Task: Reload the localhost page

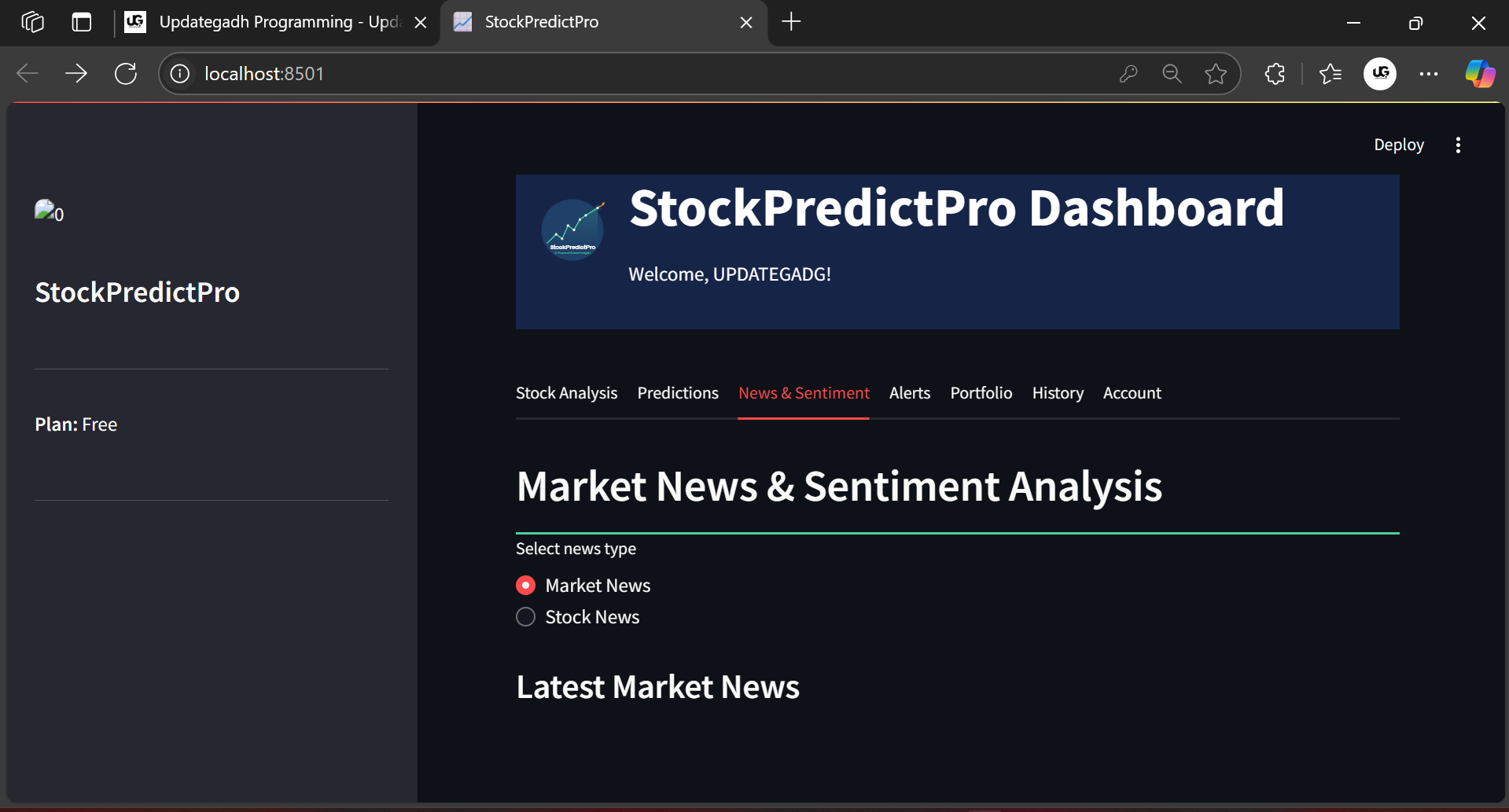Action: 126,74
